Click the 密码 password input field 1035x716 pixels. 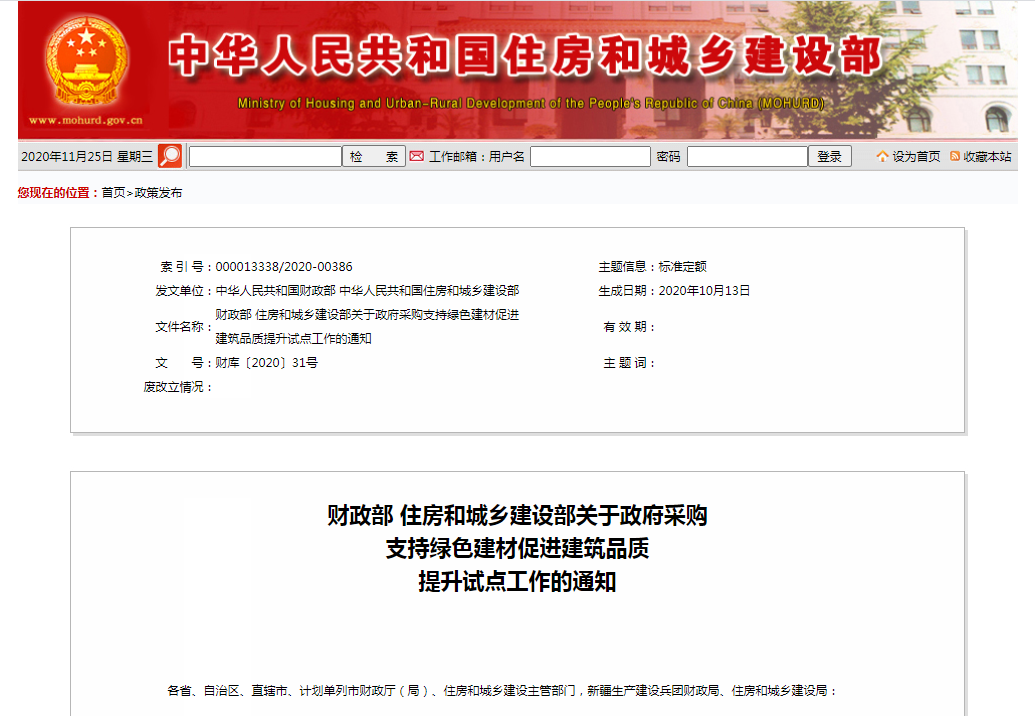click(747, 156)
